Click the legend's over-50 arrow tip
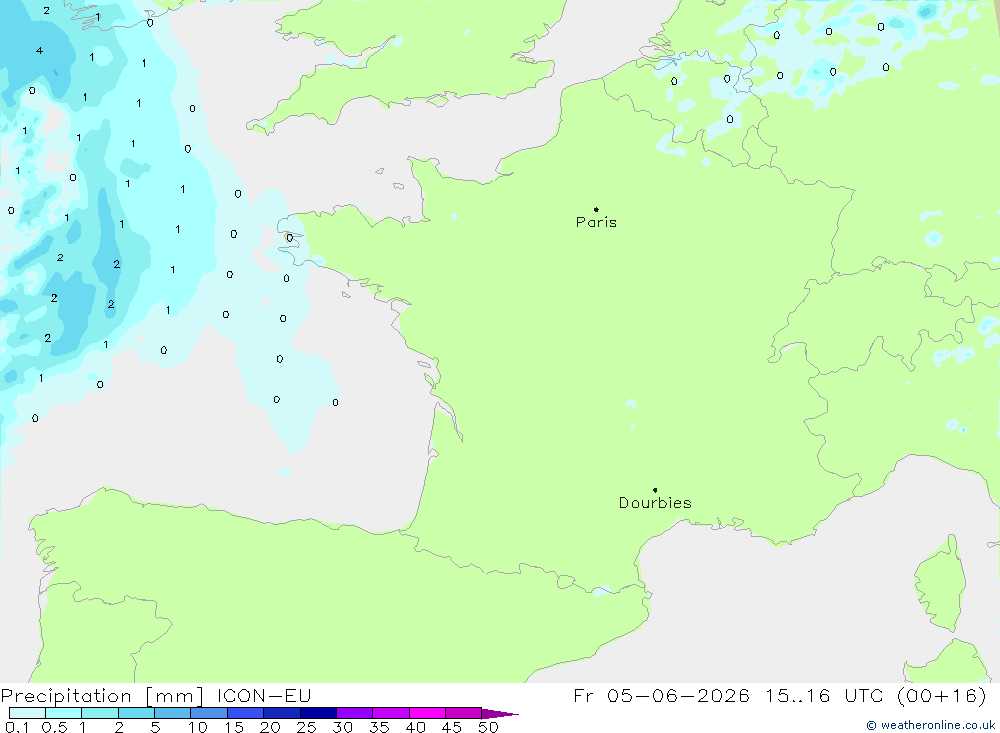Viewport: 1000px width, 733px height. (x=501, y=713)
